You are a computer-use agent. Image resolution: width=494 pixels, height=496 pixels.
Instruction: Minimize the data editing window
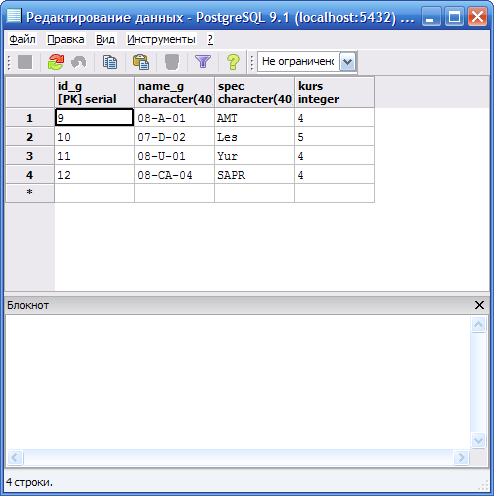pyautogui.click(x=430, y=17)
